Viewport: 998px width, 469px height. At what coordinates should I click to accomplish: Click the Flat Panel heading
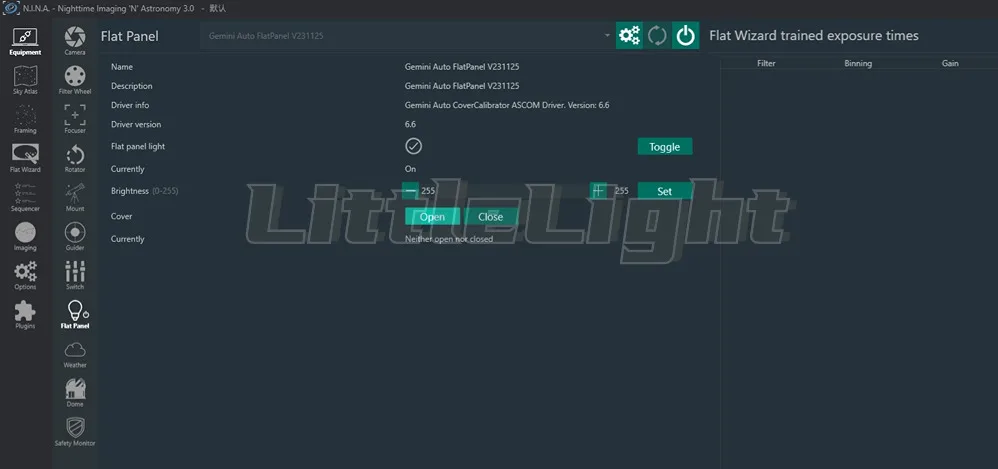(129, 36)
